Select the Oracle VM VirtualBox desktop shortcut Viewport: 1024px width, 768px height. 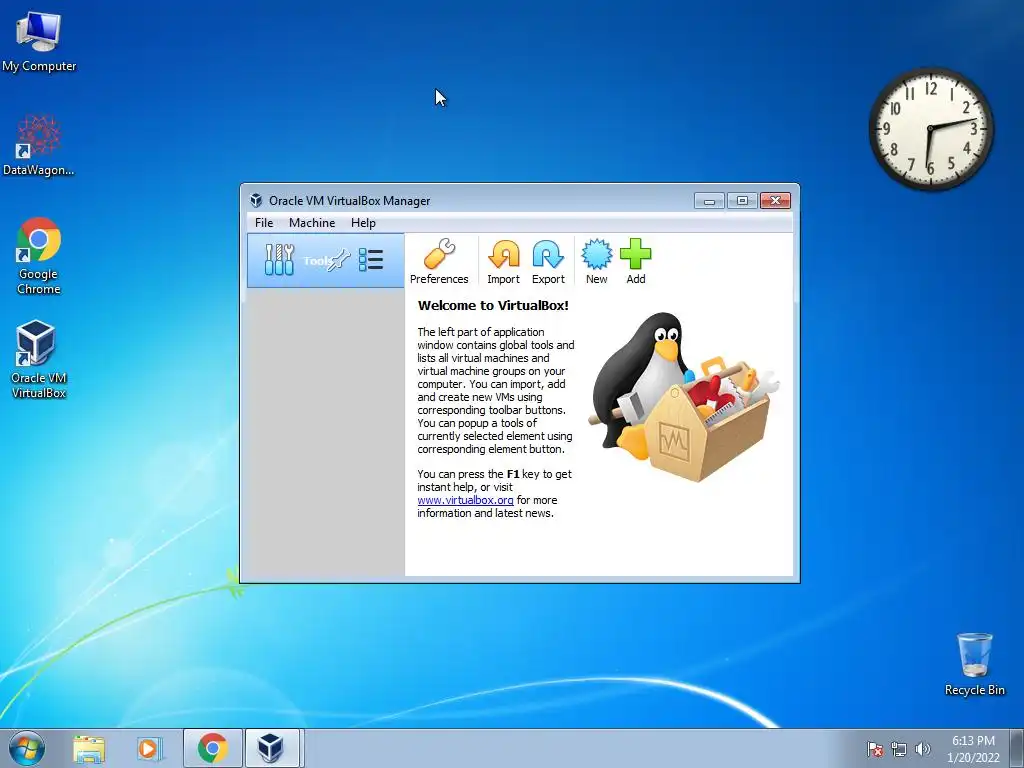(x=39, y=359)
